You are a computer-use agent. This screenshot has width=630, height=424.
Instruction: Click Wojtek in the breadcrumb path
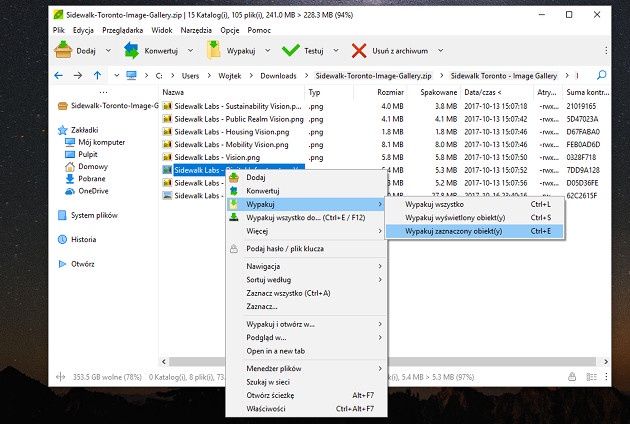coord(230,76)
